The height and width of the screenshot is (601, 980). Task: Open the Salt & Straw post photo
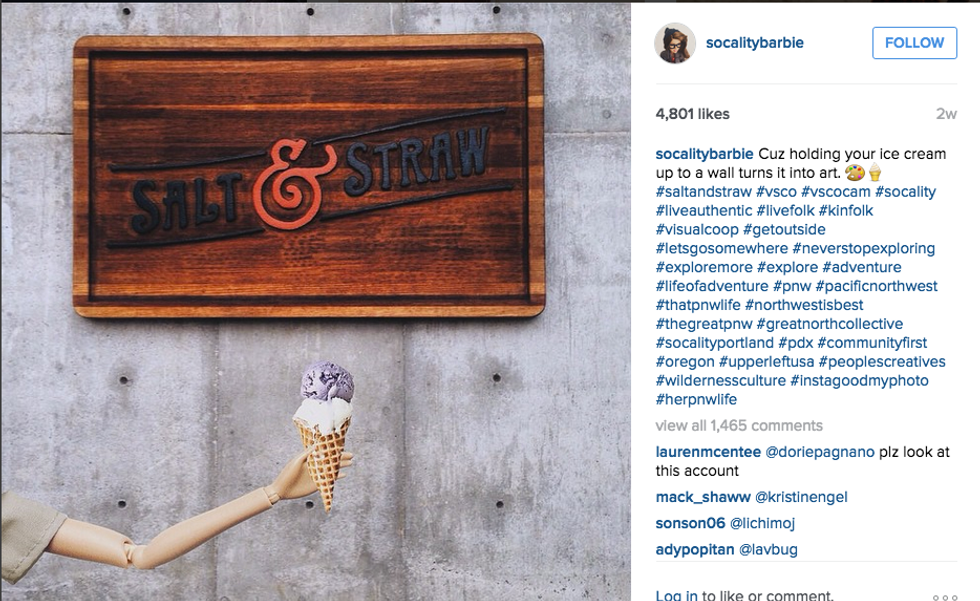316,302
